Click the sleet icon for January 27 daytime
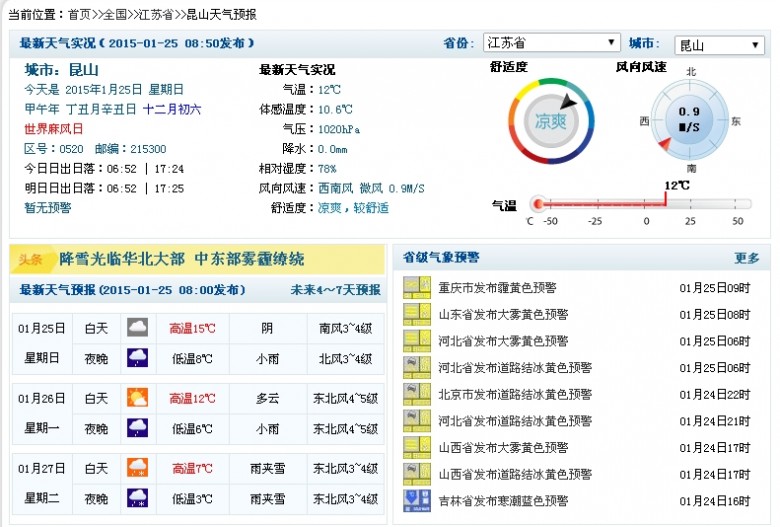 click(x=137, y=468)
